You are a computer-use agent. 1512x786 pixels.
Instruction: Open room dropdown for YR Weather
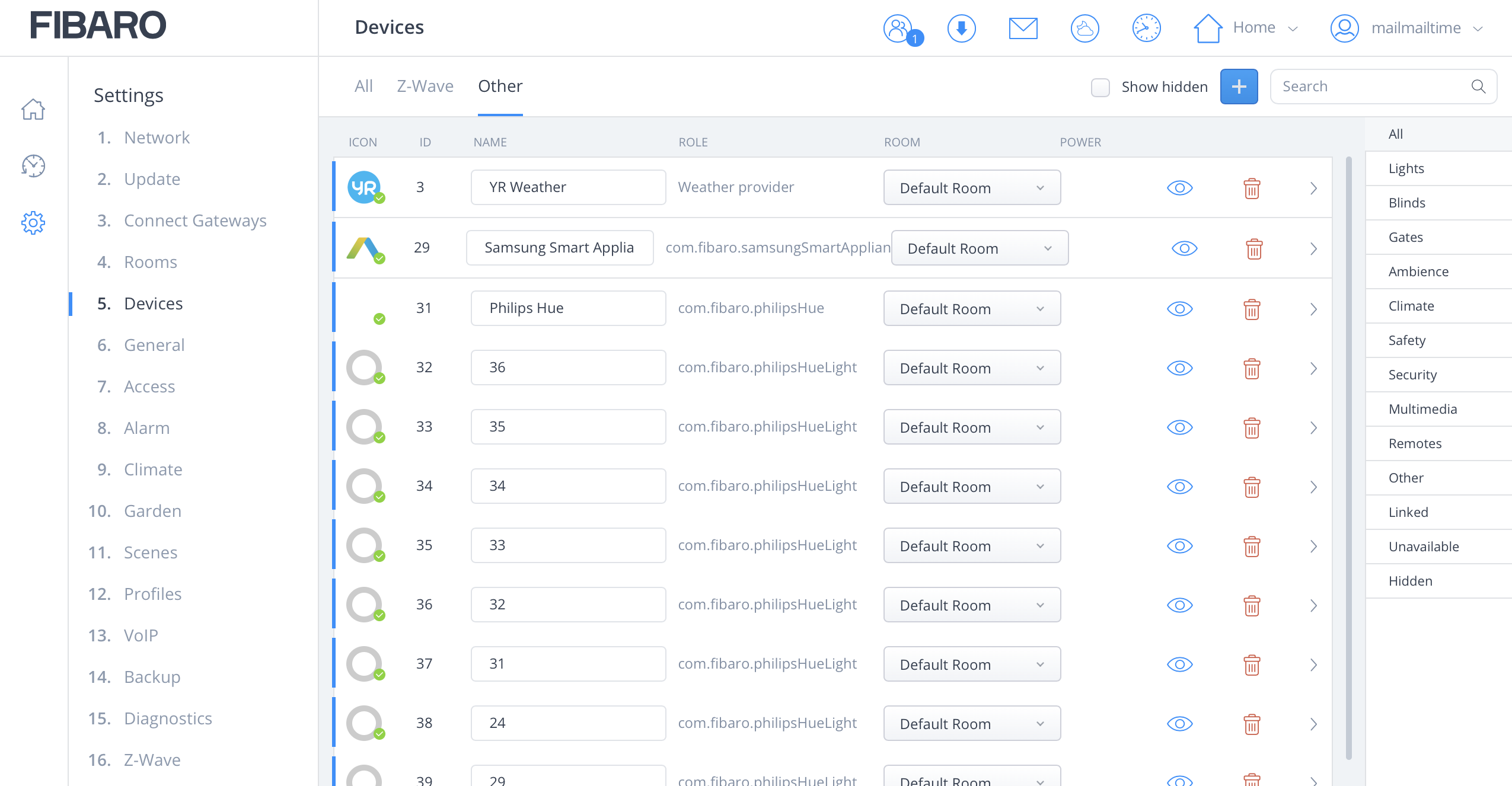coord(972,188)
